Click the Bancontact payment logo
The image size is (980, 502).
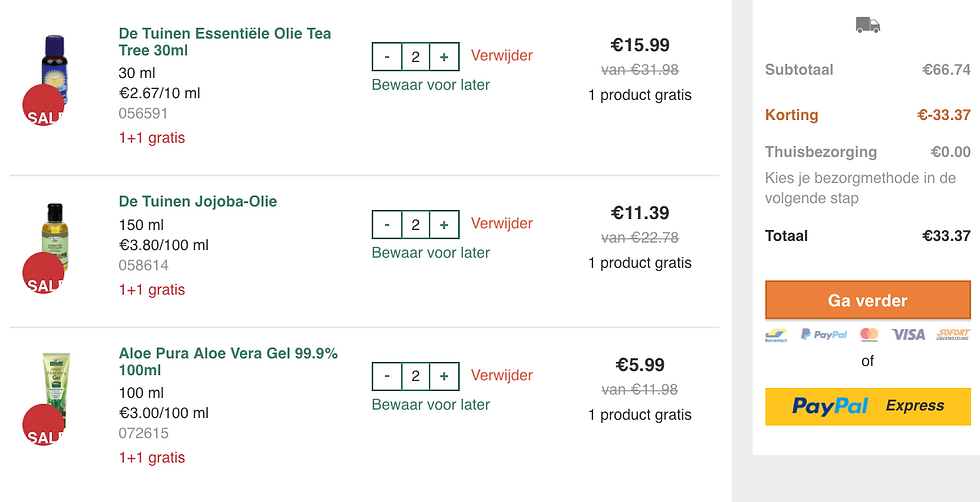coord(776,335)
